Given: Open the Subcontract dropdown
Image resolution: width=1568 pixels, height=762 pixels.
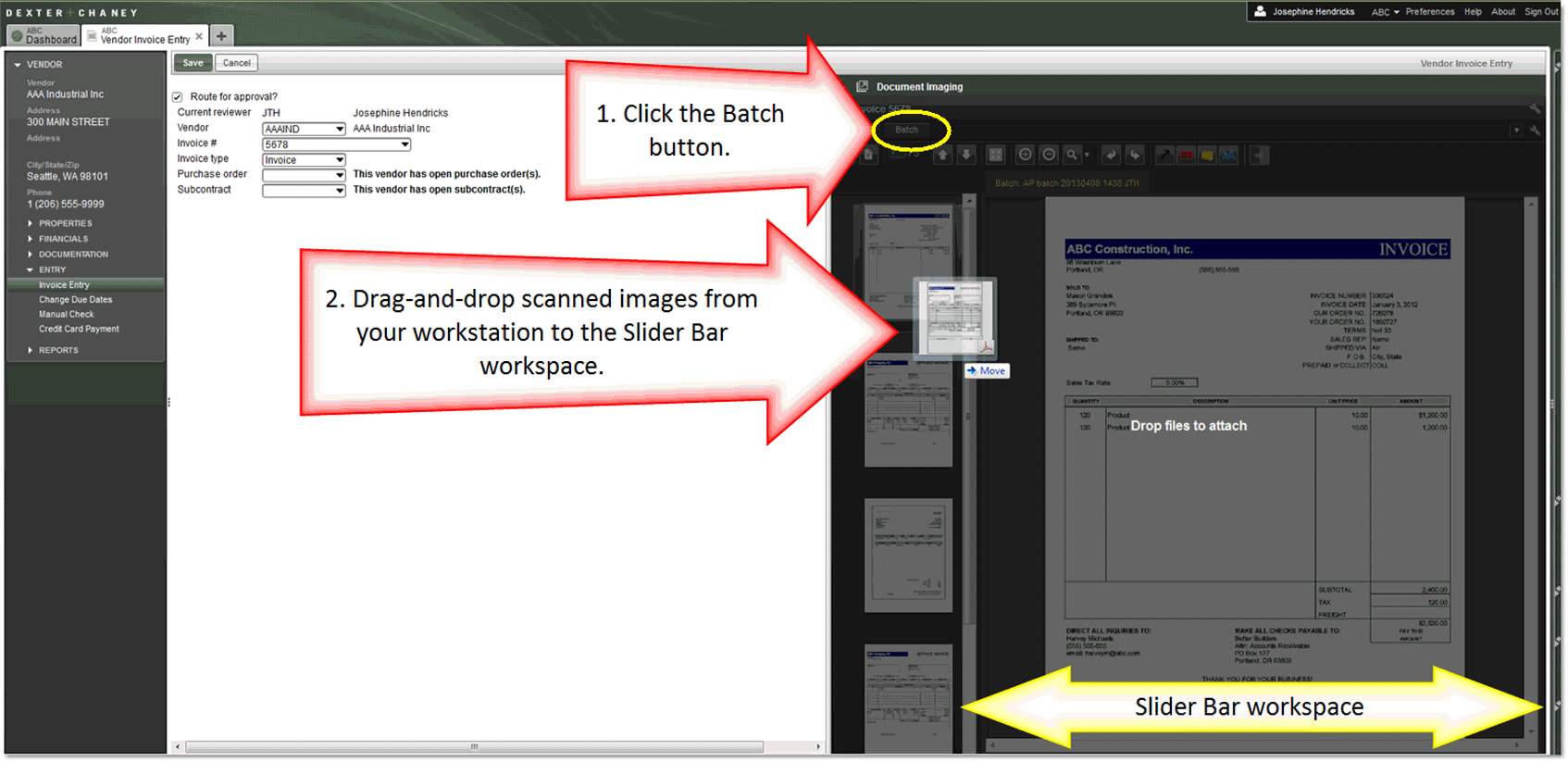Looking at the screenshot, I should point(304,191).
